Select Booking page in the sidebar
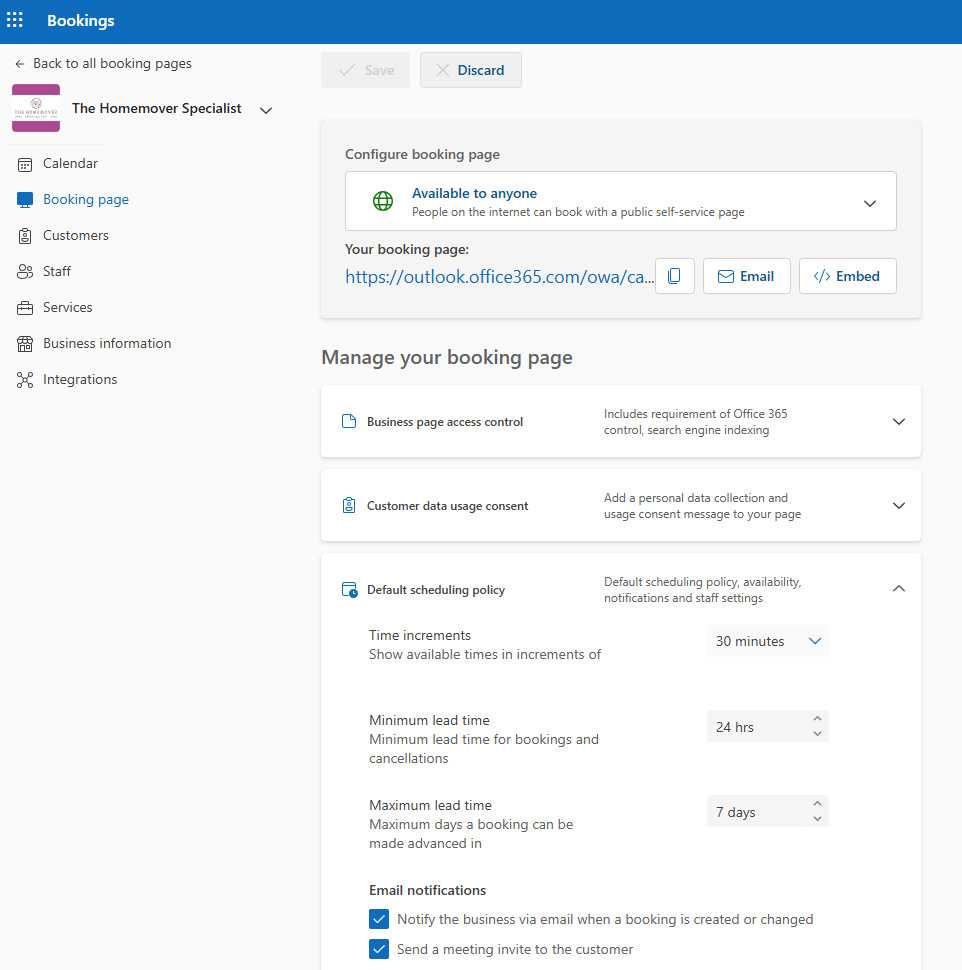This screenshot has width=962, height=970. 86,199
